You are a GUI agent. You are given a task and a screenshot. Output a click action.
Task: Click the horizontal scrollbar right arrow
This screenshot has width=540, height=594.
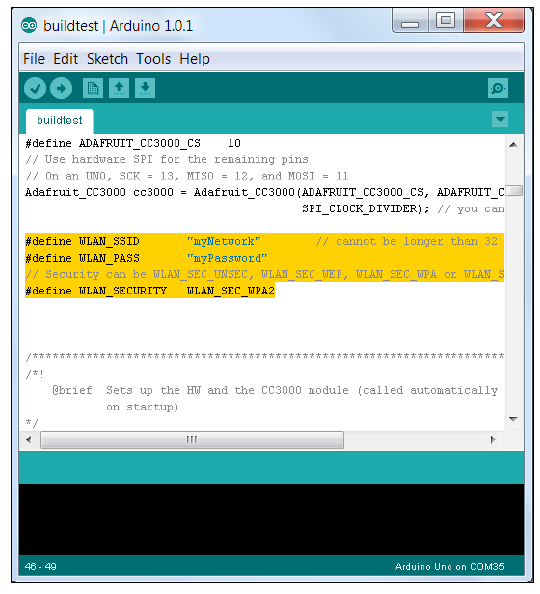pyautogui.click(x=493, y=440)
